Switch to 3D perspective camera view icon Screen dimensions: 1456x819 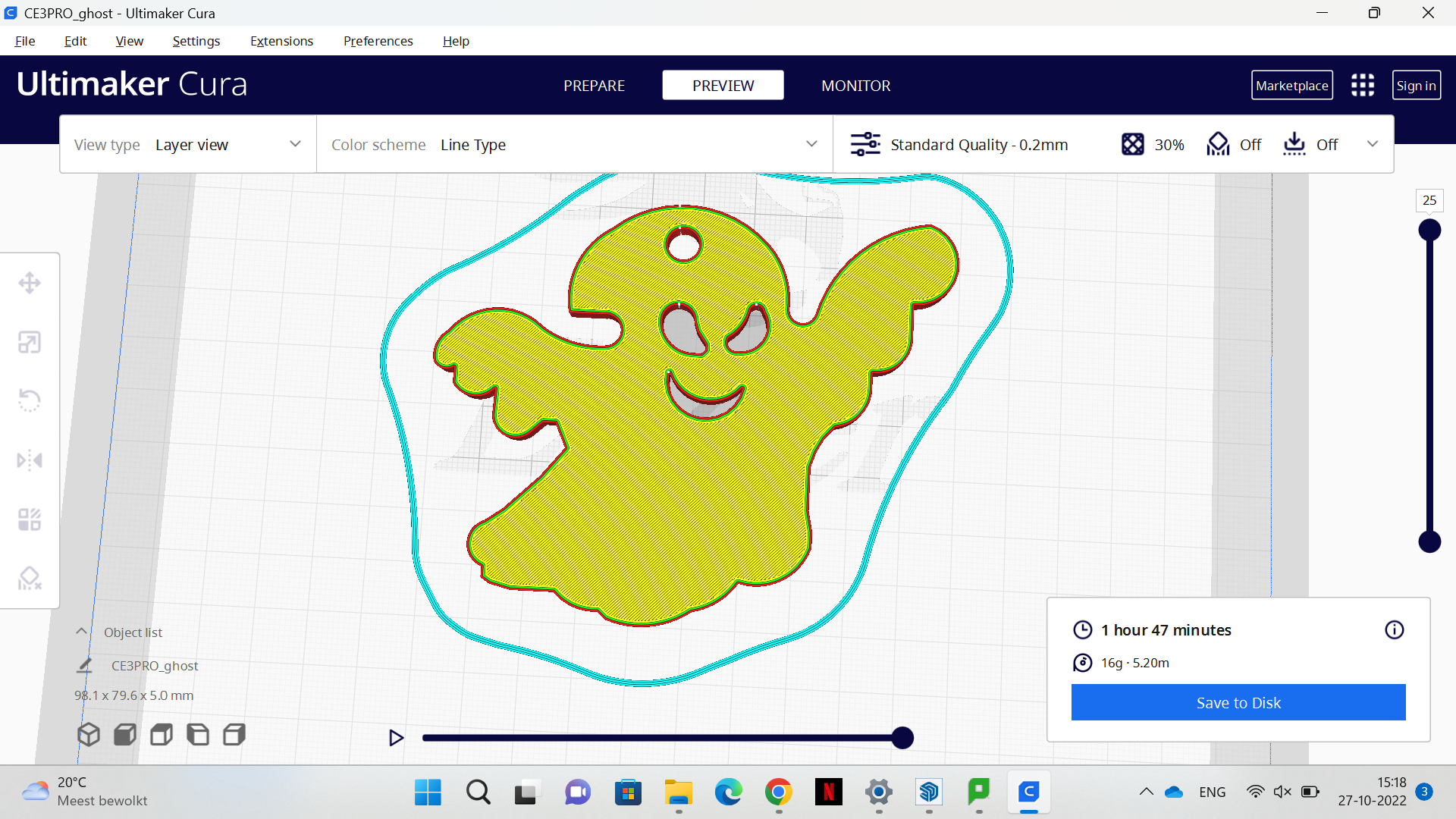click(89, 734)
